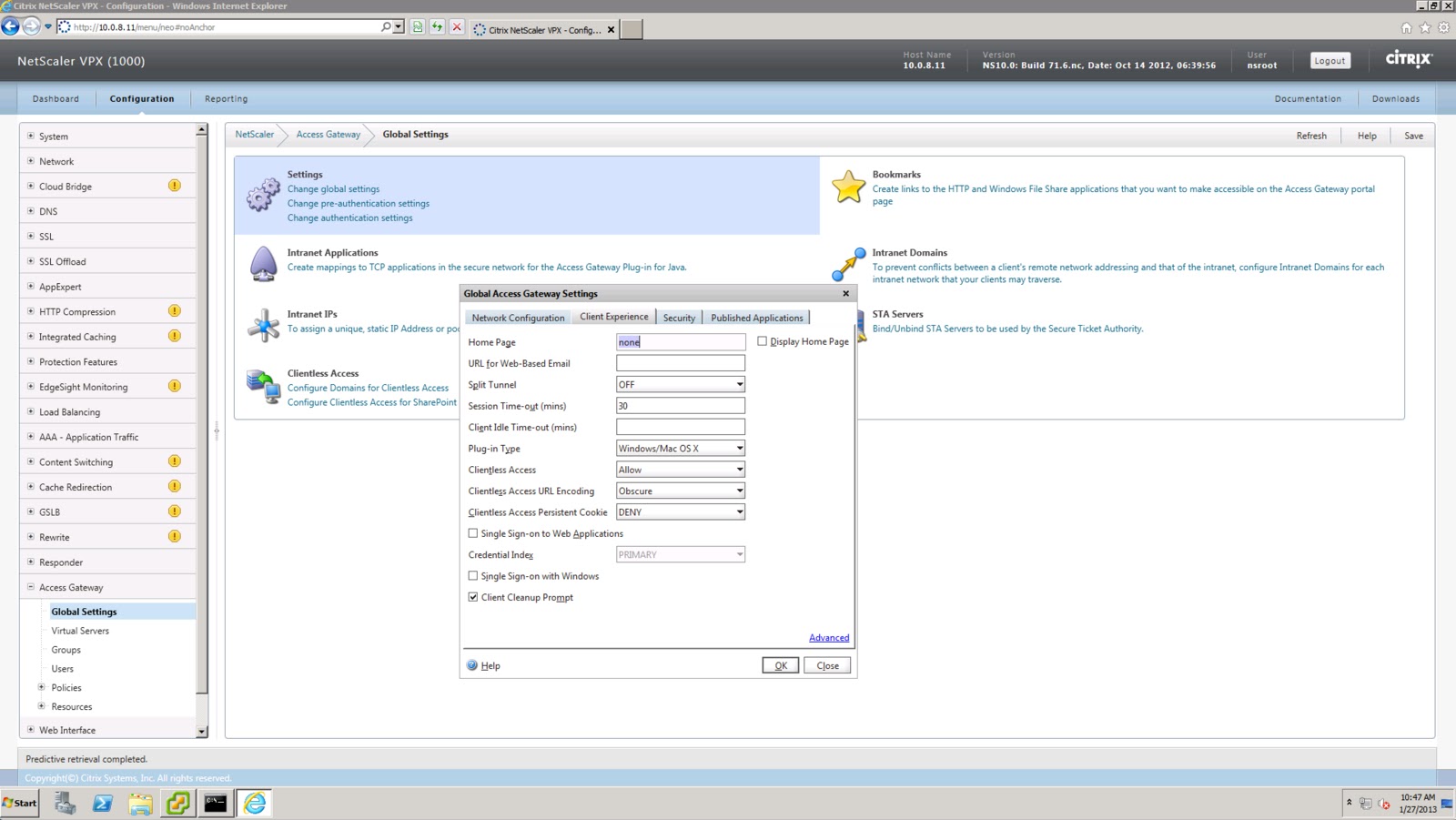Open Windows PowerShell from the taskbar
Image resolution: width=1456 pixels, height=820 pixels.
point(103,803)
